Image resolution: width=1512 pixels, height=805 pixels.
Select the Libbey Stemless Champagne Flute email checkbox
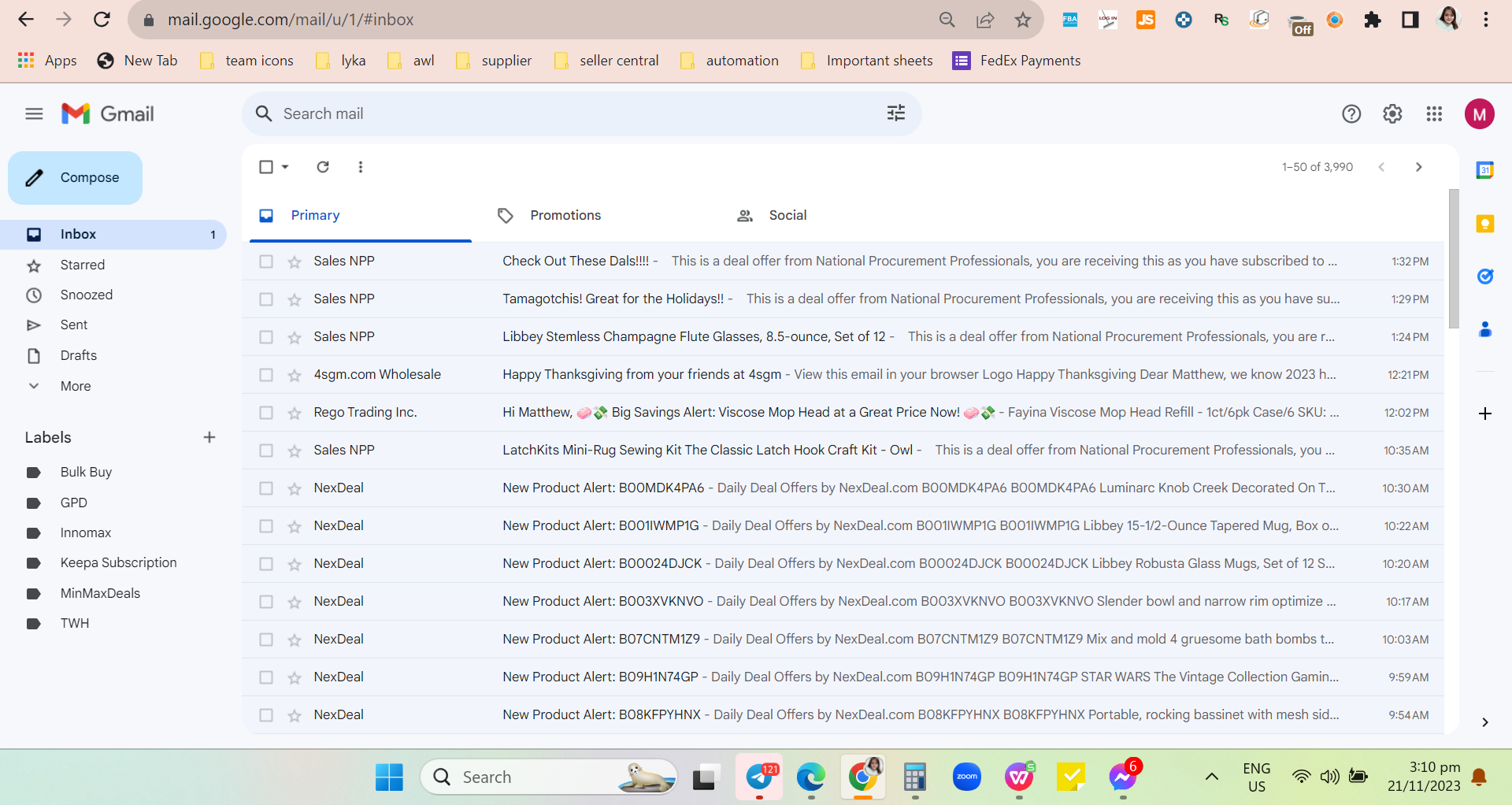pyautogui.click(x=266, y=337)
